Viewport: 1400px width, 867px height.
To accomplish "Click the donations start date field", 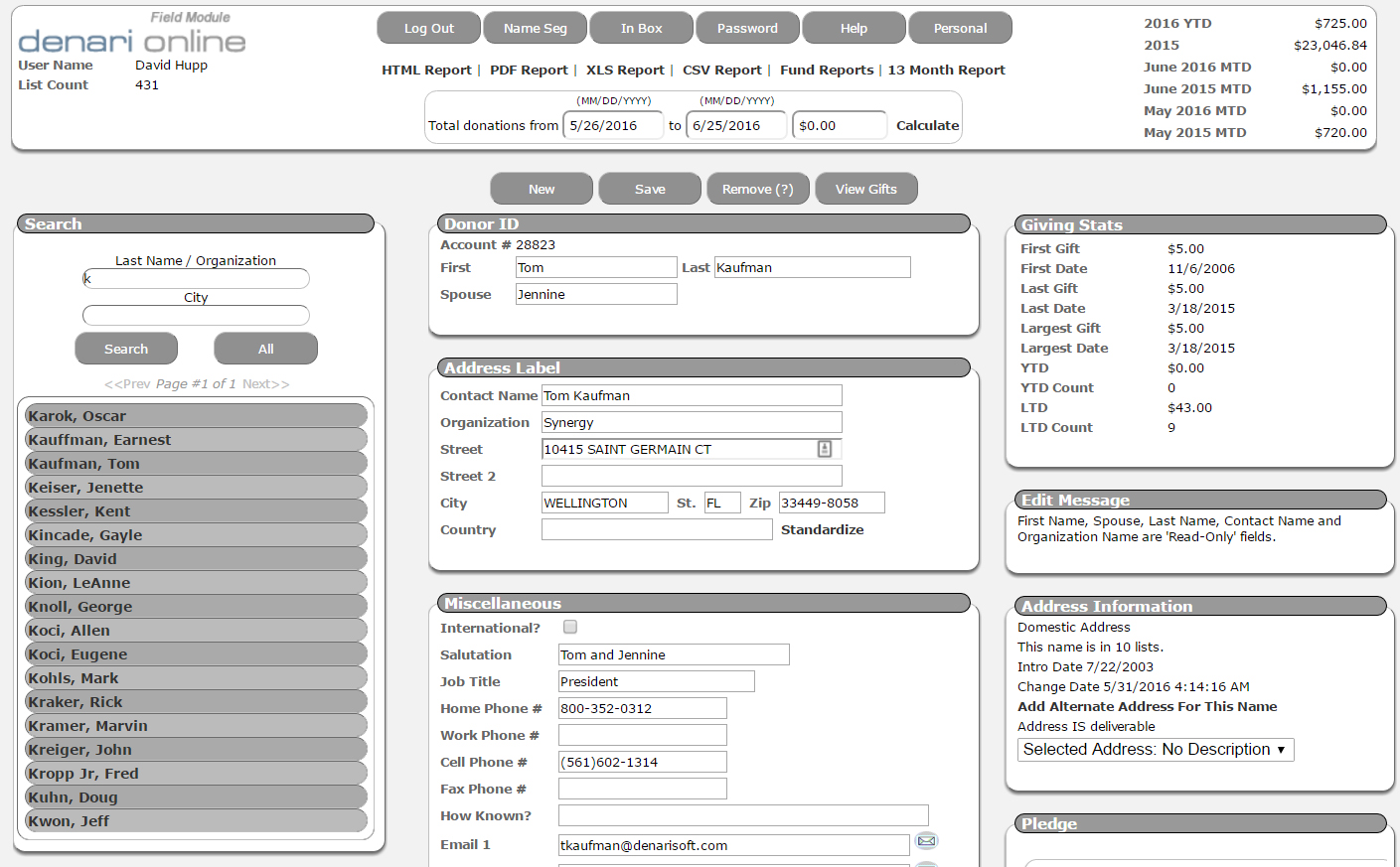I will (x=613, y=125).
